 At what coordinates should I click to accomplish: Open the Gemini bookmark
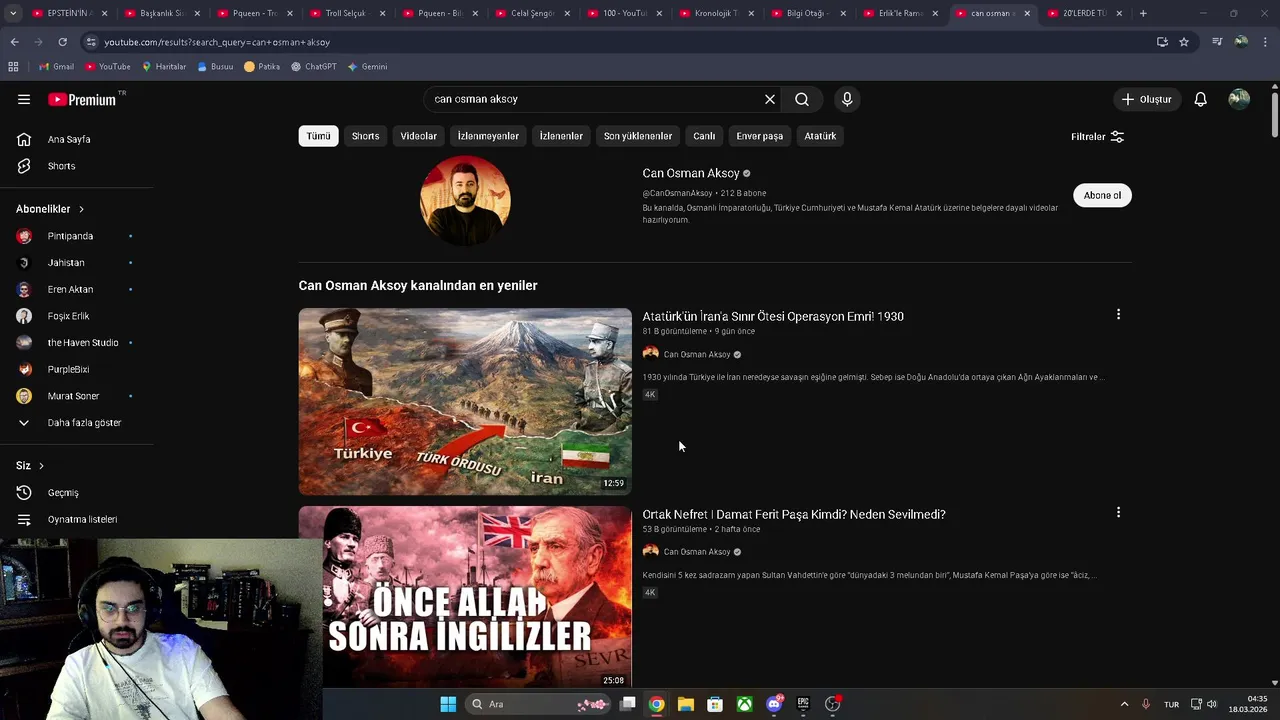coord(367,67)
